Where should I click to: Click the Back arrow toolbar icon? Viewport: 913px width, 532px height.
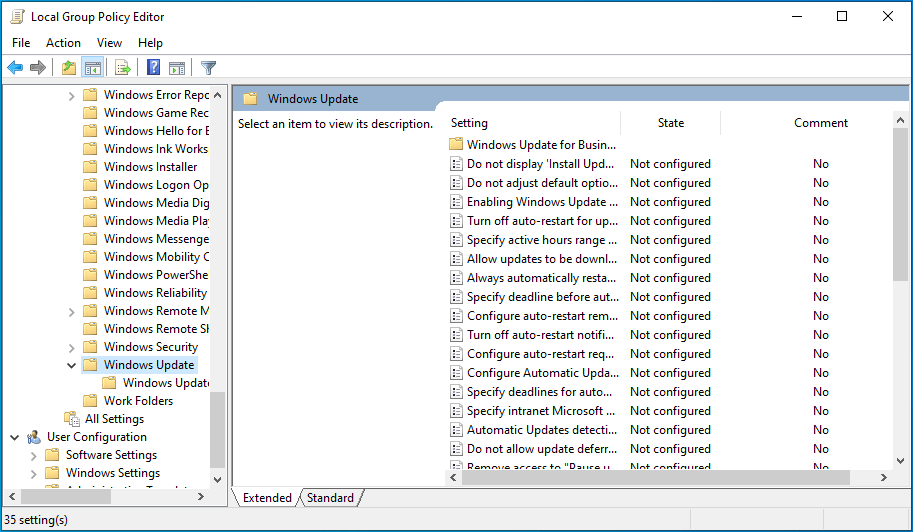(15, 68)
